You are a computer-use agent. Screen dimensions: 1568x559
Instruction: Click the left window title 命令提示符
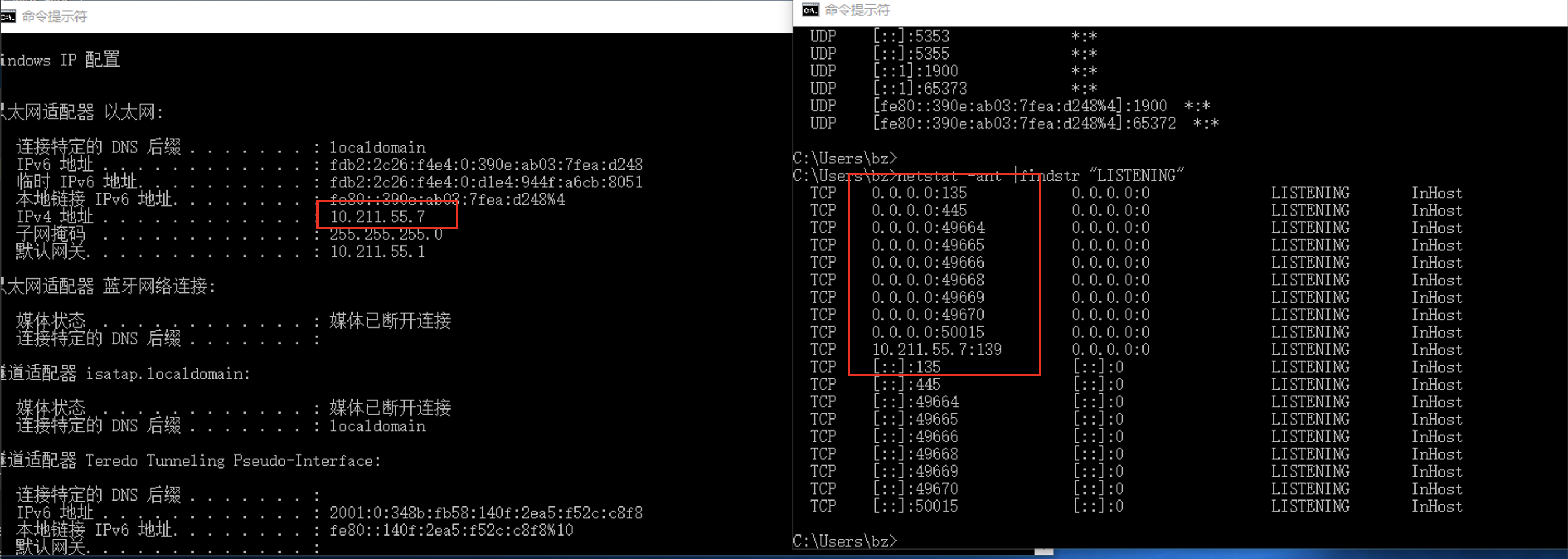55,16
